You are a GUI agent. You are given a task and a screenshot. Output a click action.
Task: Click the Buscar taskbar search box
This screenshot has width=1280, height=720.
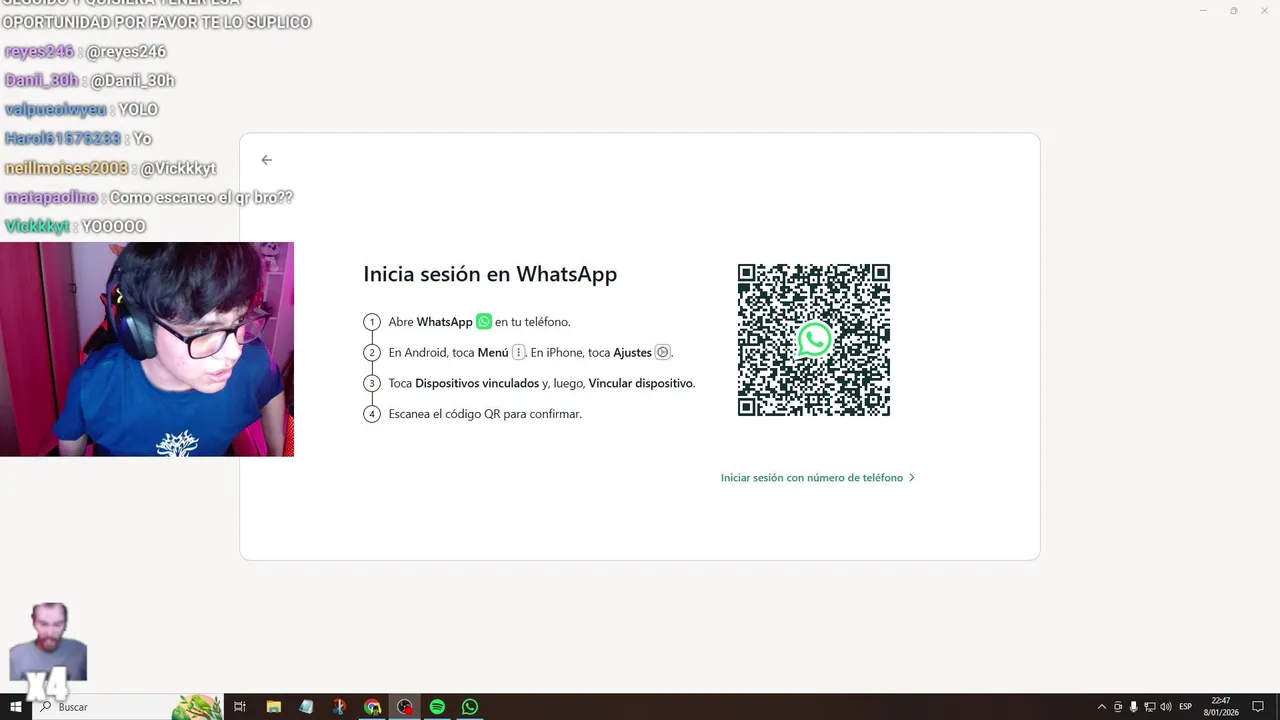coord(130,707)
